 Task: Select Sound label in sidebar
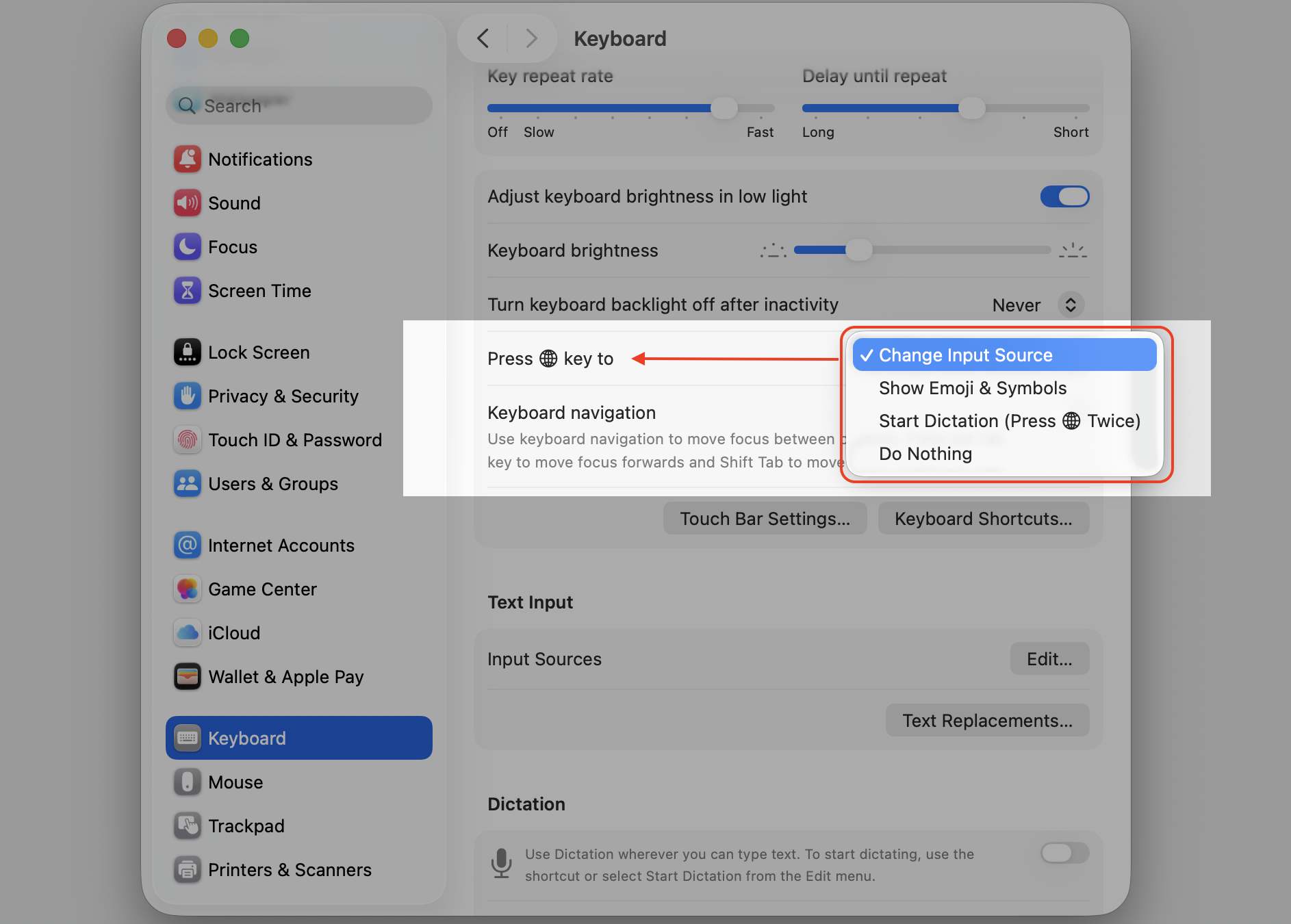coord(234,203)
